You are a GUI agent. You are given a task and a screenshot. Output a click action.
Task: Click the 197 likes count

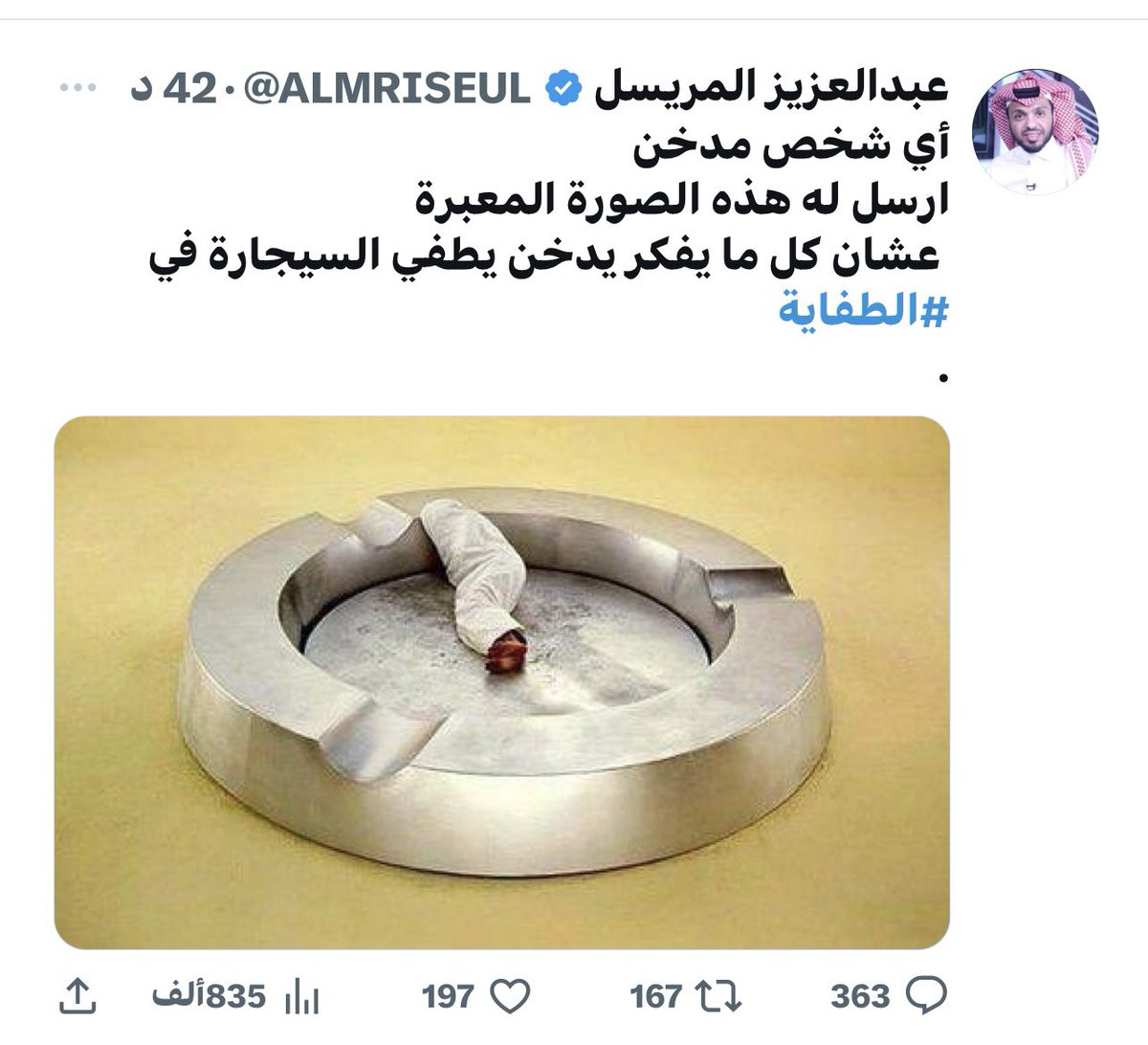pyautogui.click(x=448, y=996)
